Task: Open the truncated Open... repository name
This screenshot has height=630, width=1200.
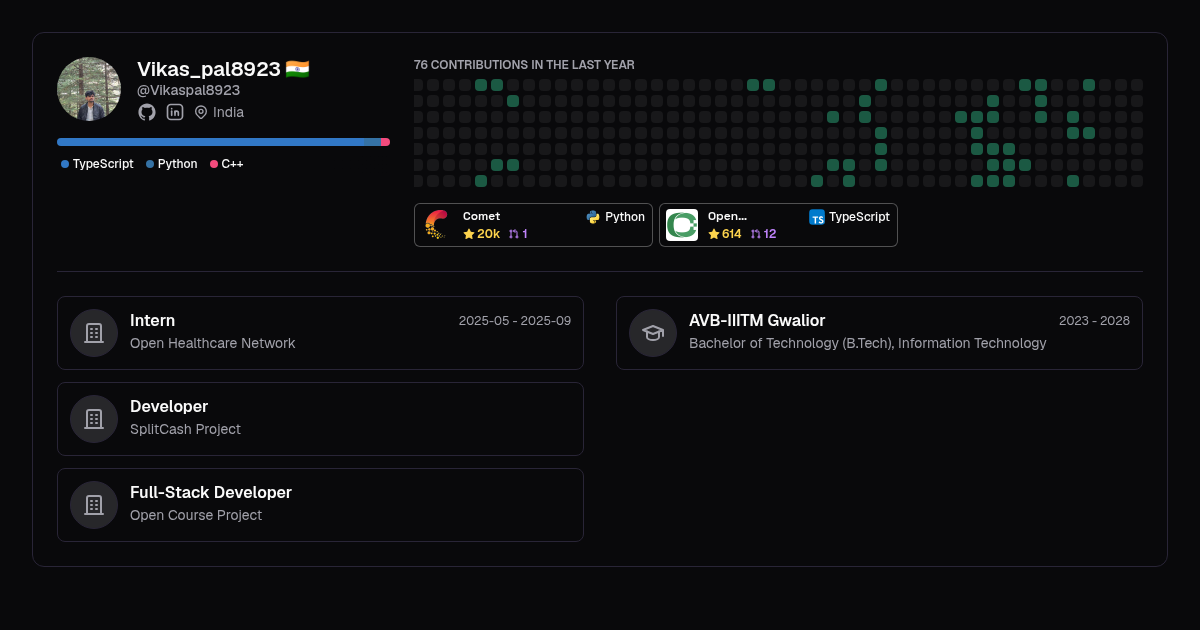Action: coord(727,216)
